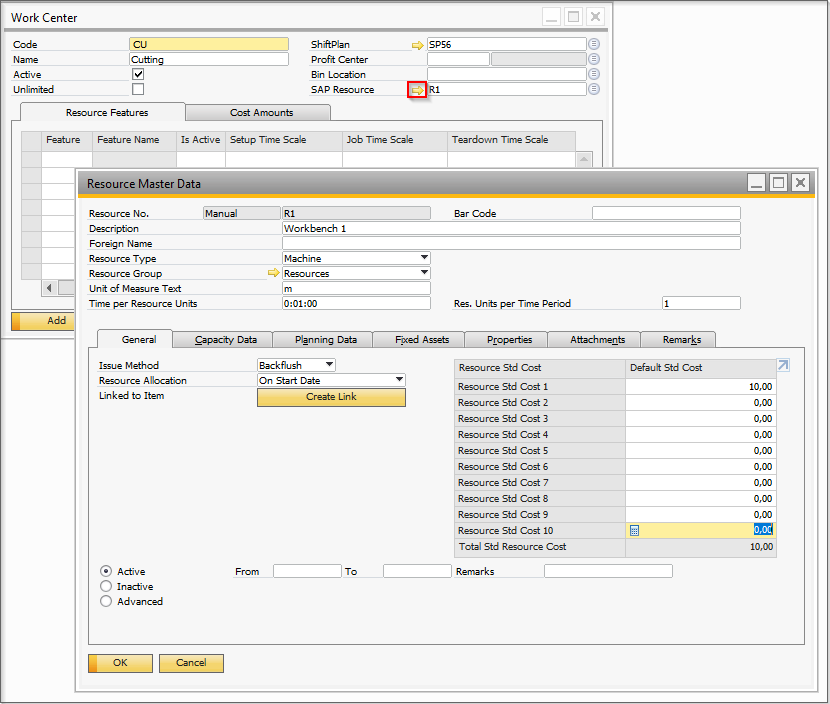Open the Cost Amounts tab
830x704 pixels.
[261, 113]
